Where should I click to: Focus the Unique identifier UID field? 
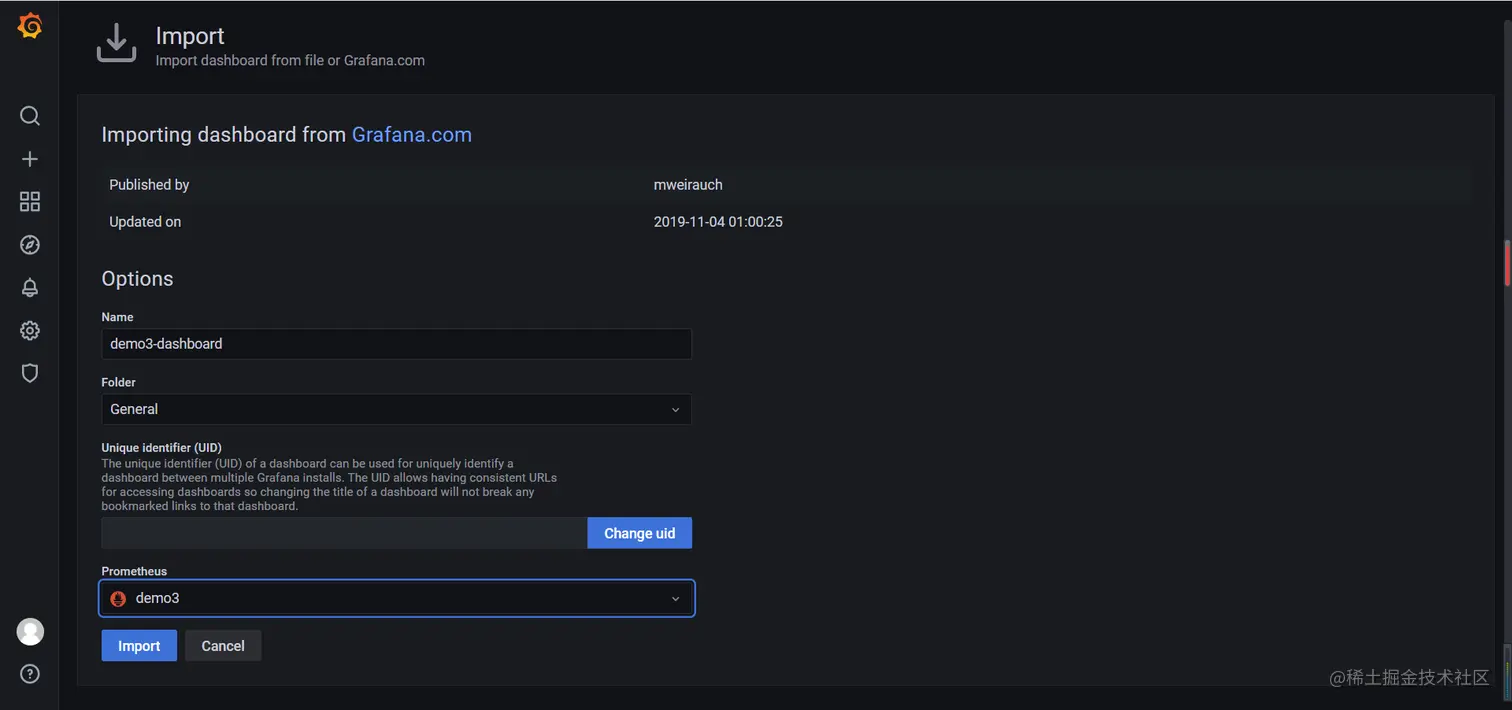[x=344, y=533]
